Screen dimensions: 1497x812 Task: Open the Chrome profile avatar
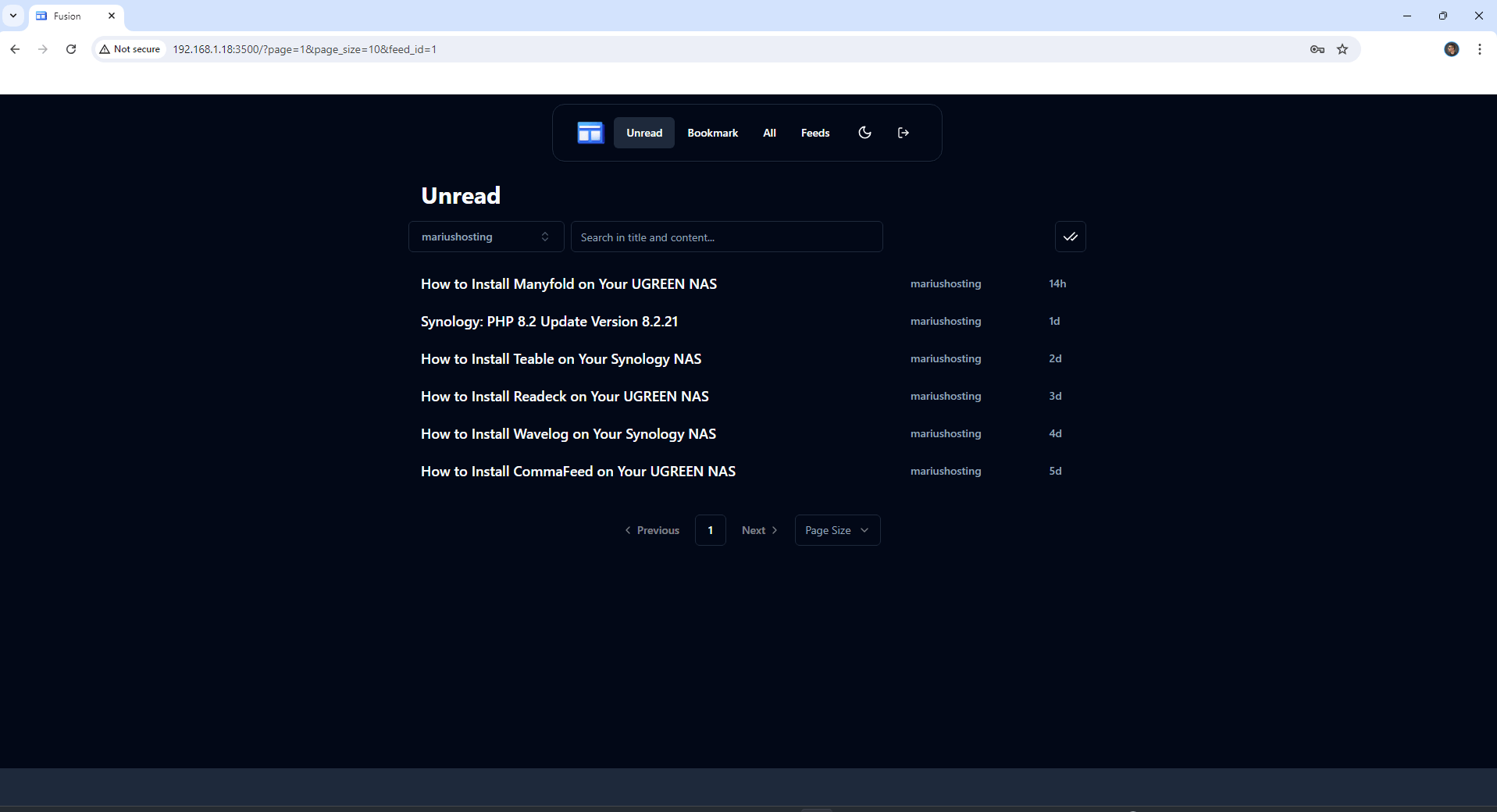pyautogui.click(x=1452, y=49)
